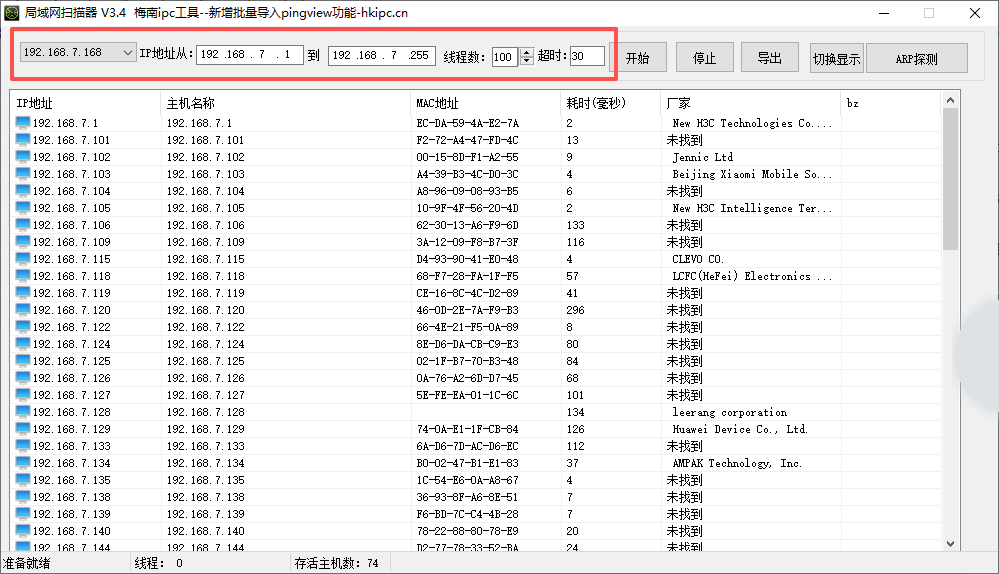999x574 pixels.
Task: Click the computer icon beside 192.168.7.103
Action: [23, 174]
